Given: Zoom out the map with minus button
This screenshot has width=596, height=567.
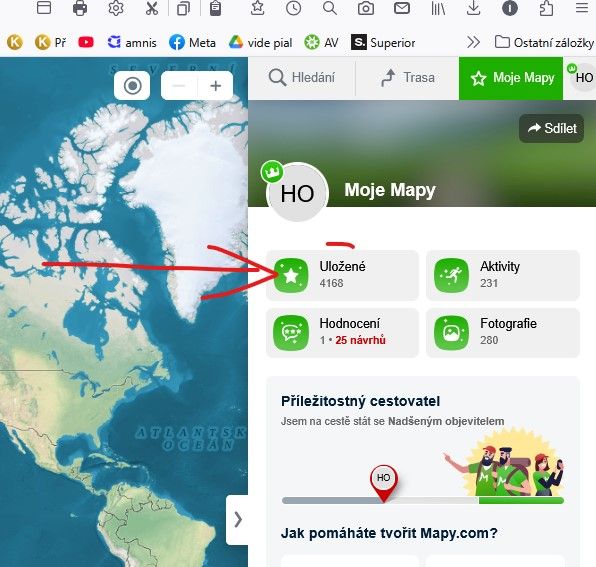Looking at the screenshot, I should tap(179, 86).
